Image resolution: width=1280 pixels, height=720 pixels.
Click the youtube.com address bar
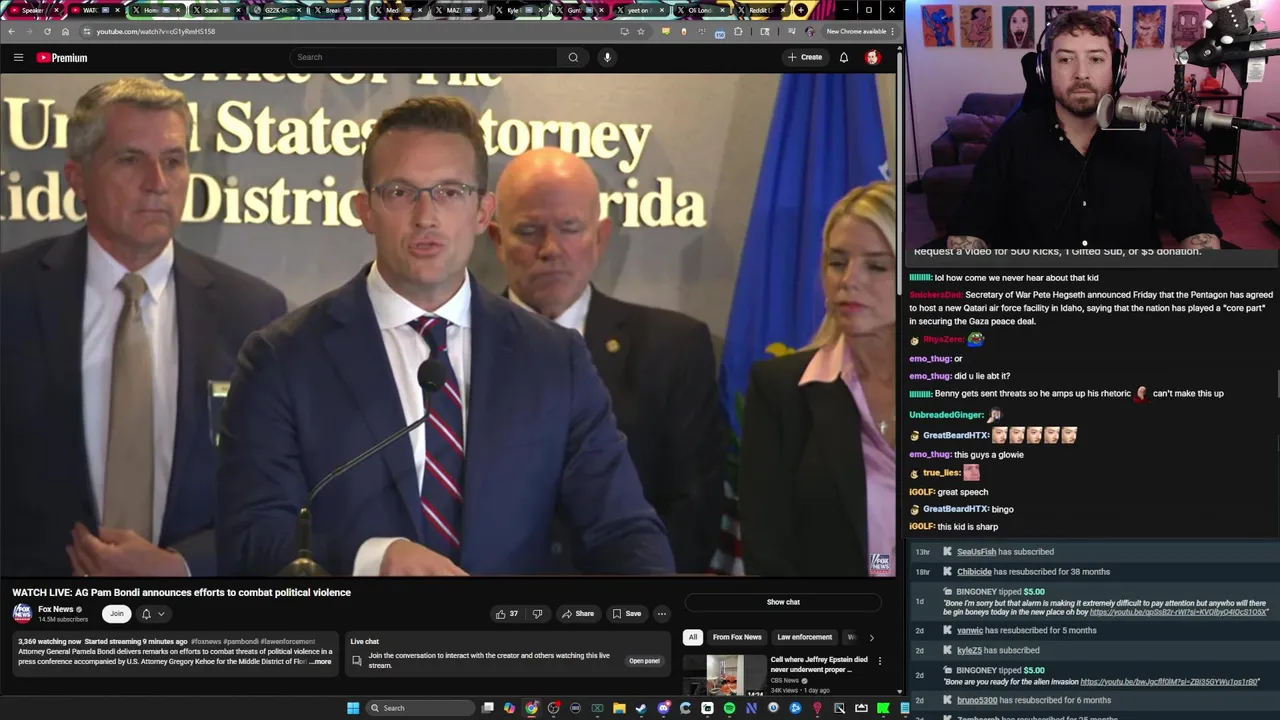350,31
